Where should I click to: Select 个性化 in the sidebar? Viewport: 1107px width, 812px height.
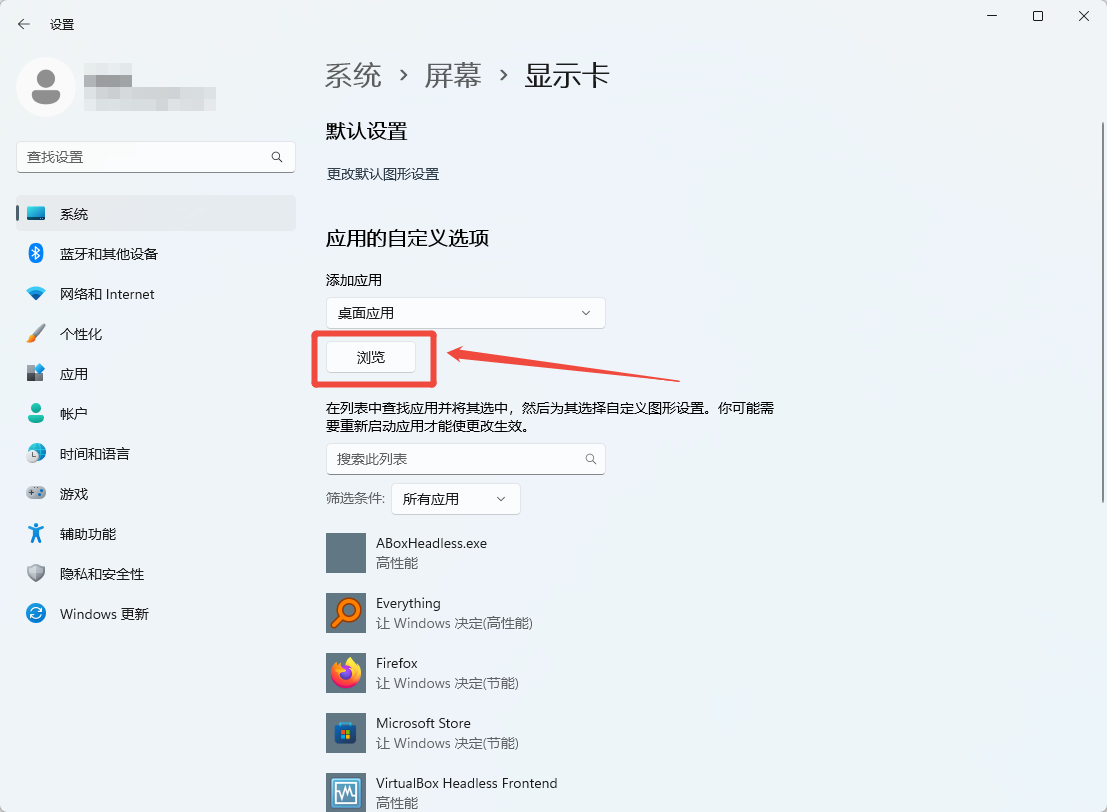80,334
